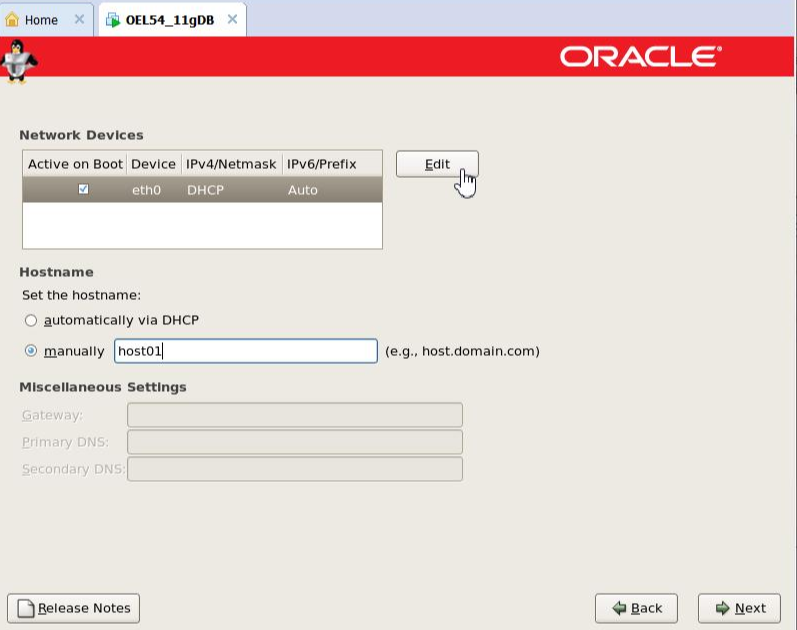Click the Tux penguin logo
Viewport: 797px width, 630px height.
coord(18,61)
